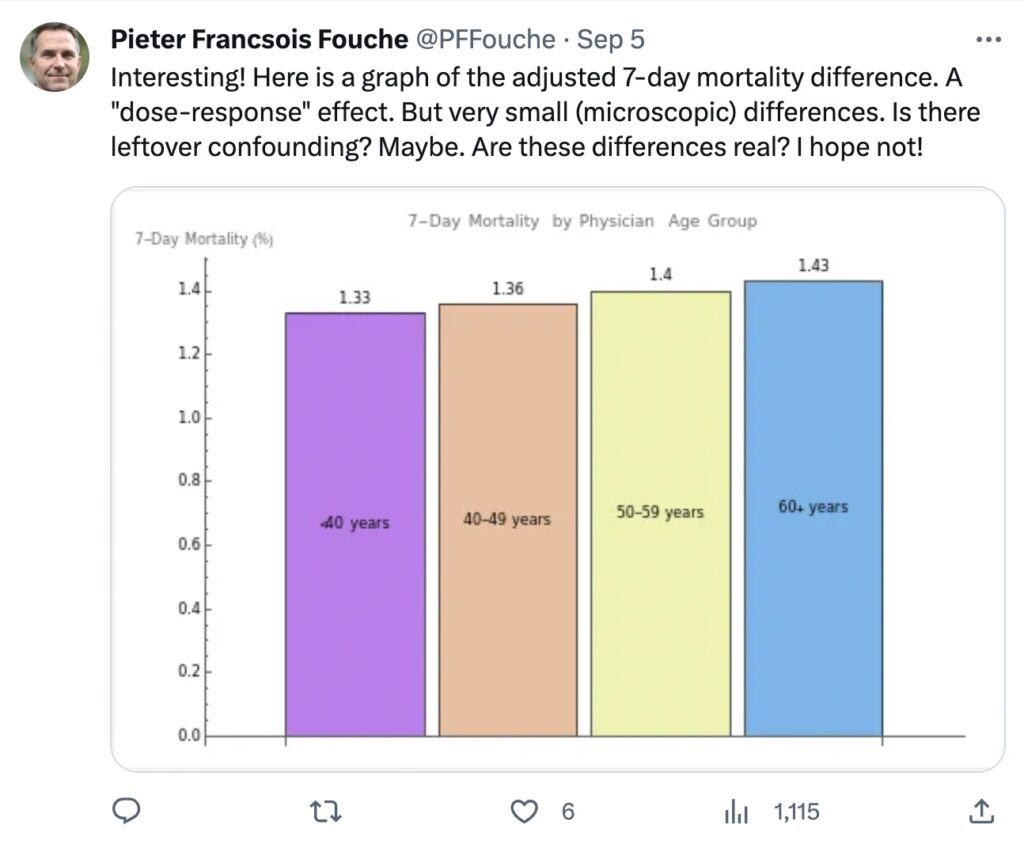Click the Pieter Francsois Fouche display name

pos(259,39)
